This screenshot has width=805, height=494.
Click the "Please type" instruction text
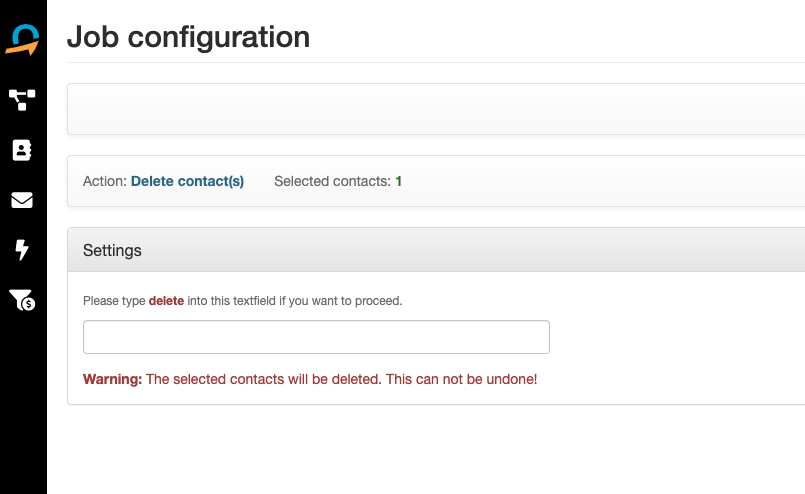(x=114, y=300)
